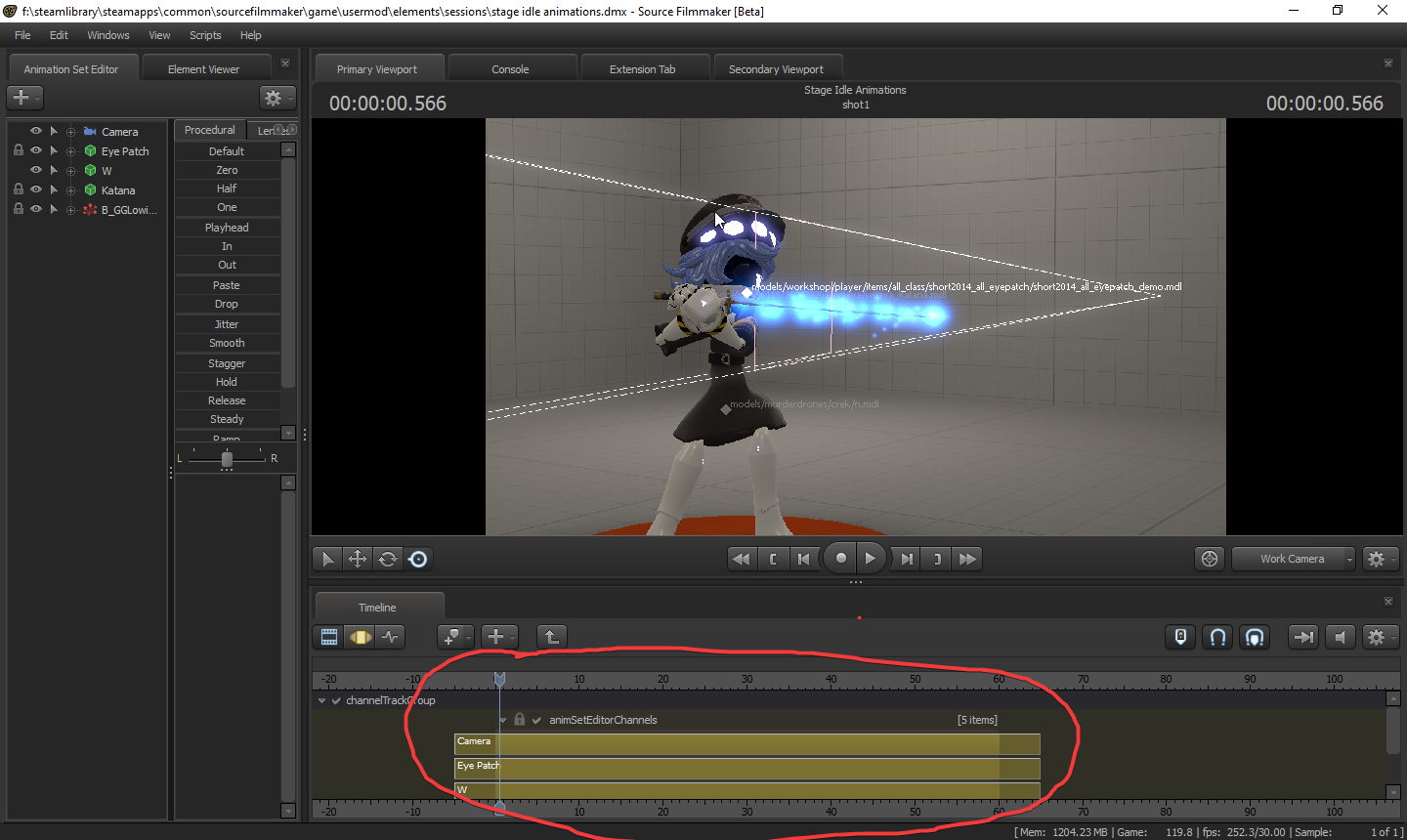Image resolution: width=1407 pixels, height=840 pixels.
Task: Click the camera target icon beside Work Camera
Action: point(1210,559)
